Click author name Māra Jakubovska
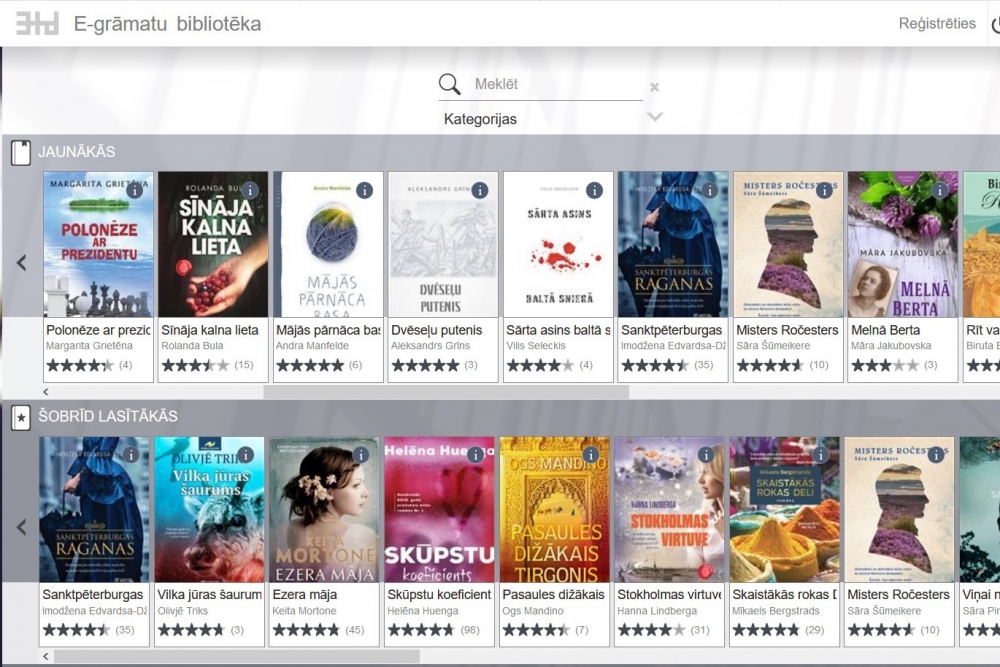The image size is (1000, 667). click(891, 346)
